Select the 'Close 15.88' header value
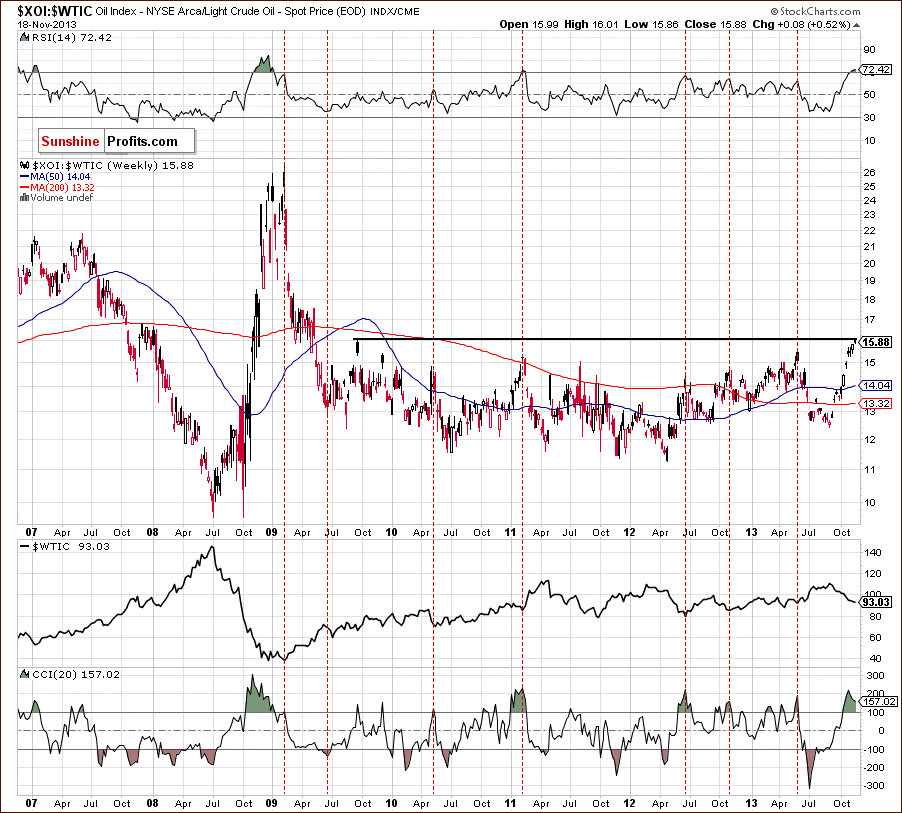This screenshot has width=902, height=813. click(x=715, y=25)
